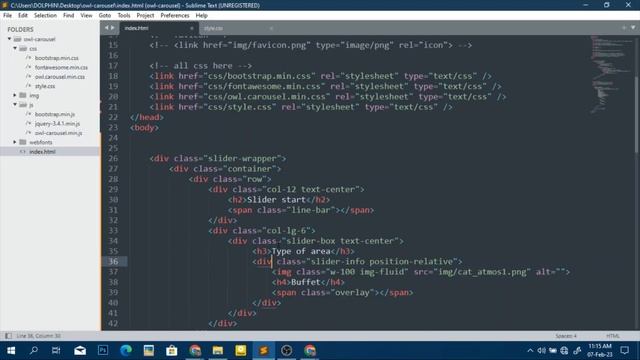Open style.css file in sidebar
This screenshot has width=640, height=360.
[44, 86]
